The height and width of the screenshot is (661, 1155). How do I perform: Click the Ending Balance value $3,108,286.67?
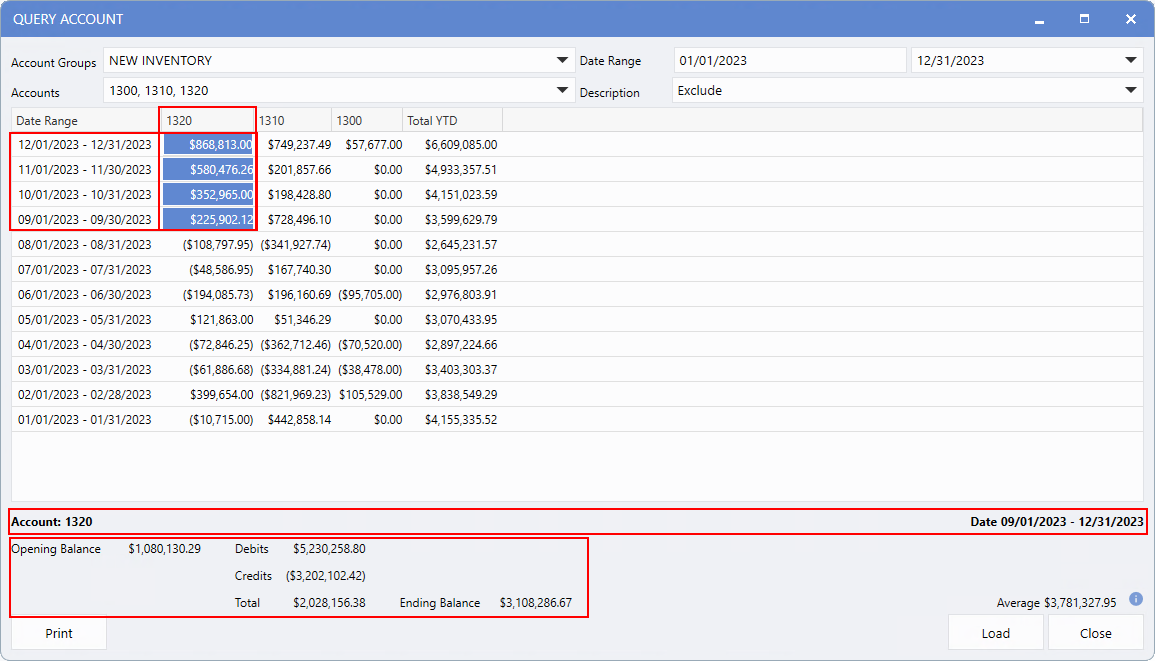pyautogui.click(x=536, y=603)
